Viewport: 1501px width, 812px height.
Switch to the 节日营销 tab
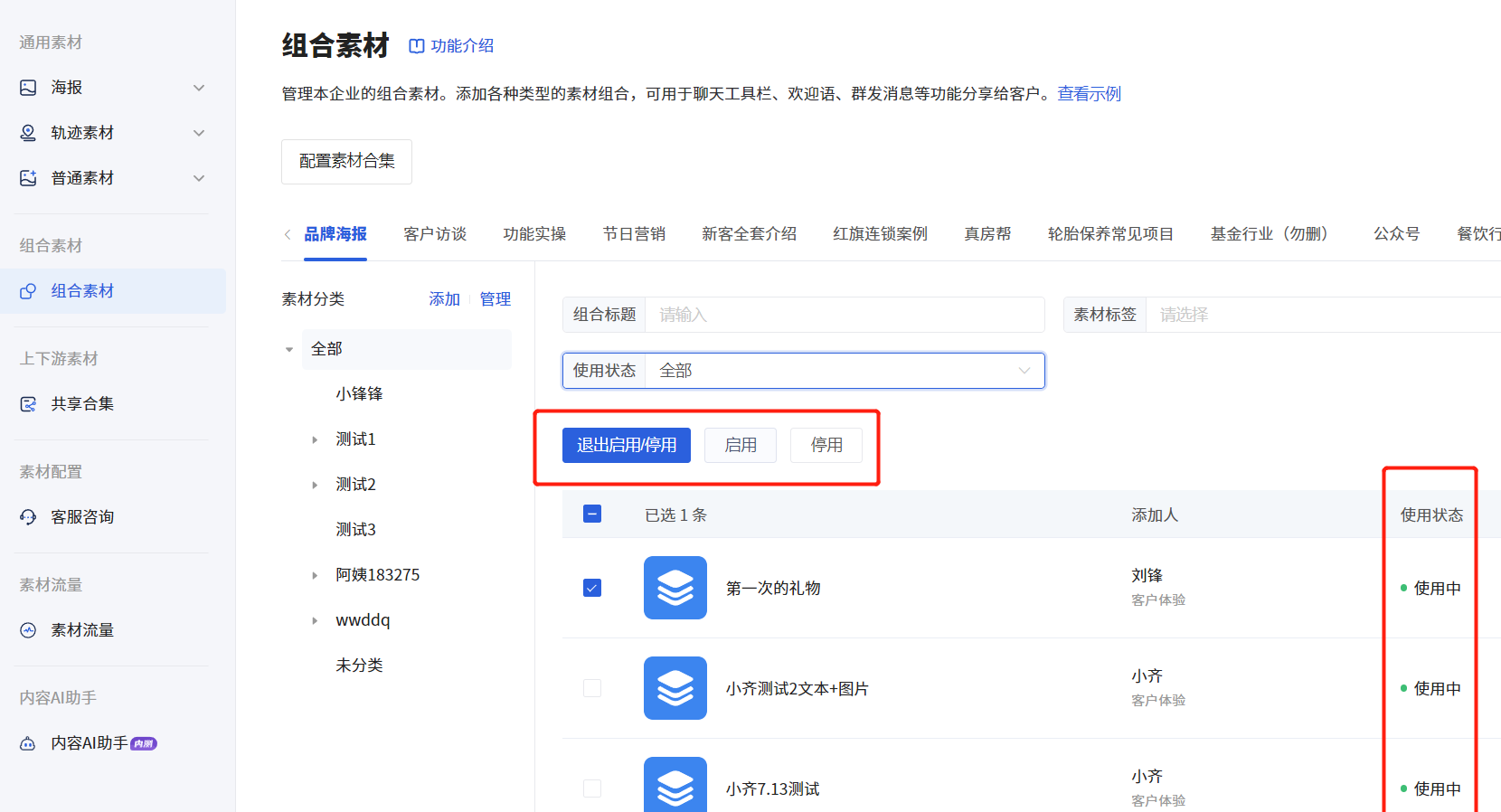pyautogui.click(x=634, y=234)
